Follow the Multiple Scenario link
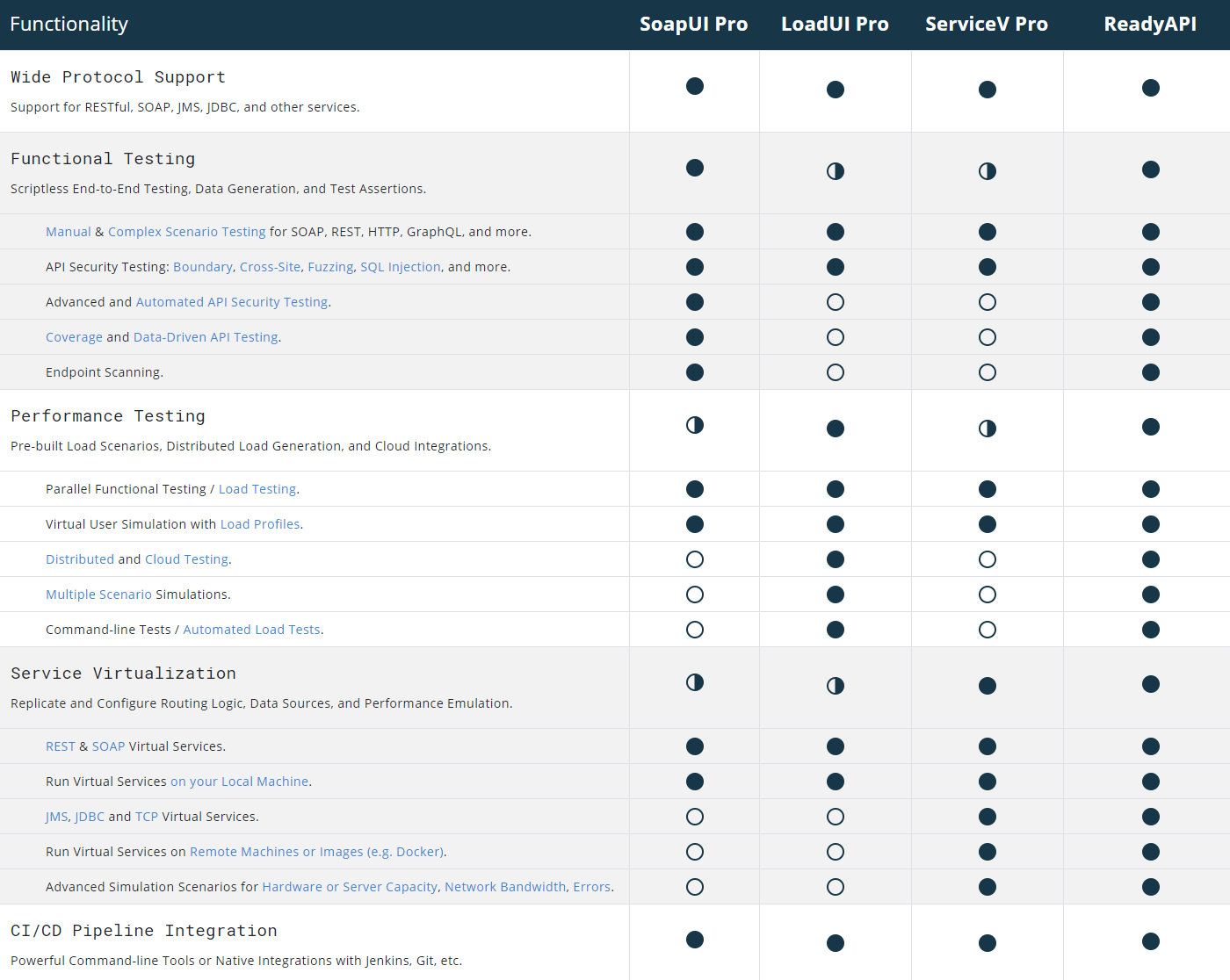 tap(98, 594)
